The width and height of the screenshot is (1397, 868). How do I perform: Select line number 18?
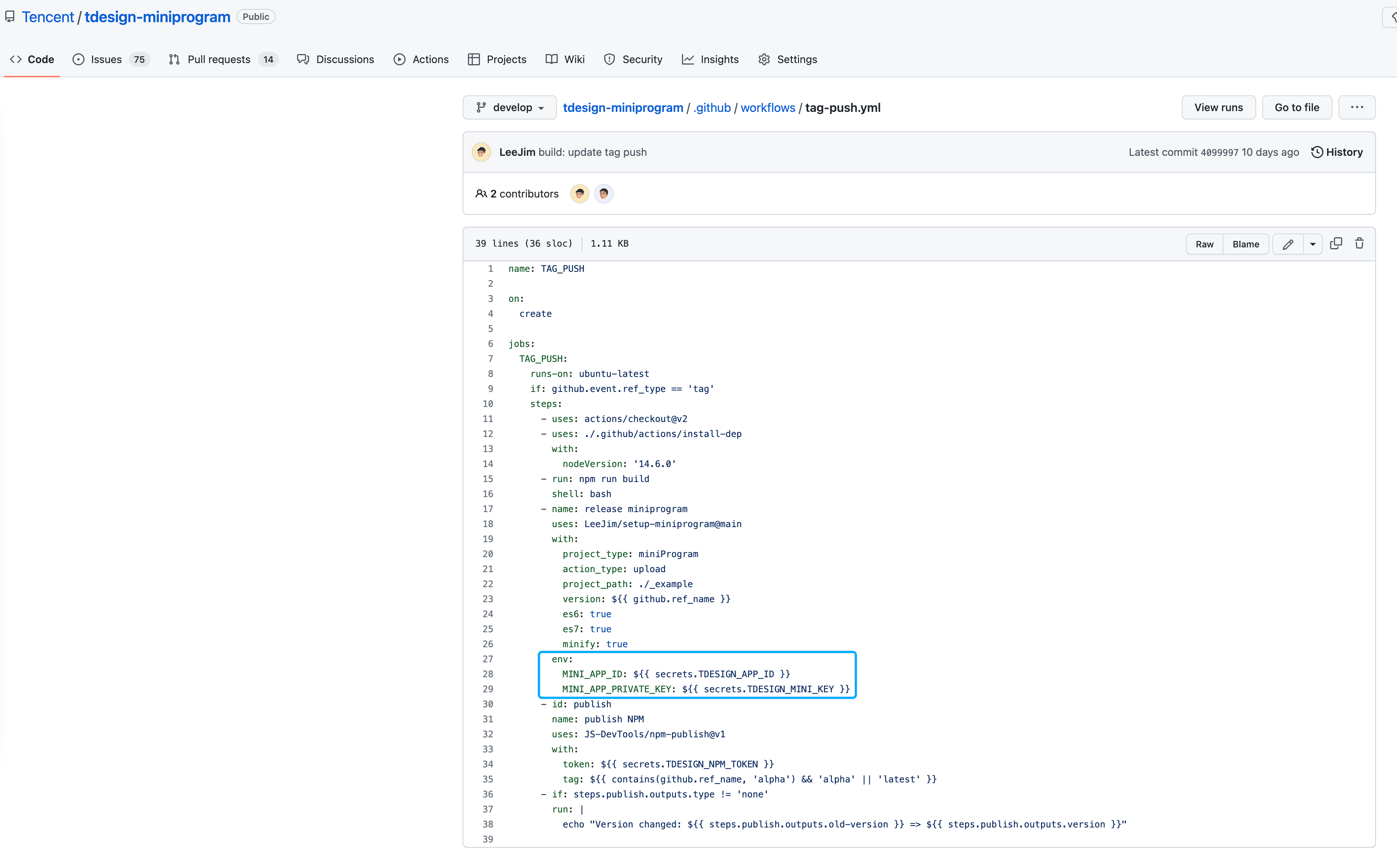tap(487, 524)
